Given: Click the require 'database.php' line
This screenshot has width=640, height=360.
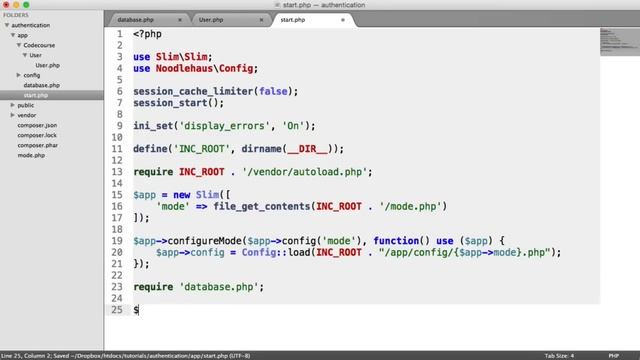Looking at the screenshot, I should (198, 287).
